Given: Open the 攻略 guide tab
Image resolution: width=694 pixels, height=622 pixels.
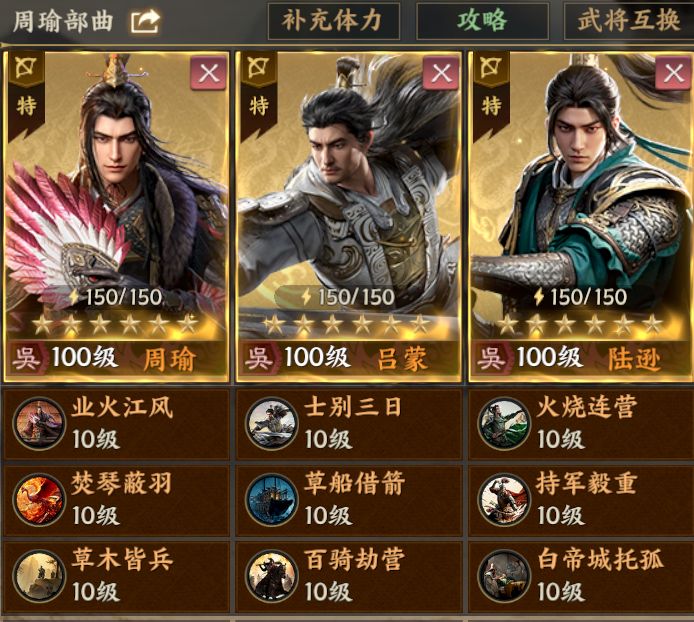Looking at the screenshot, I should [x=482, y=20].
